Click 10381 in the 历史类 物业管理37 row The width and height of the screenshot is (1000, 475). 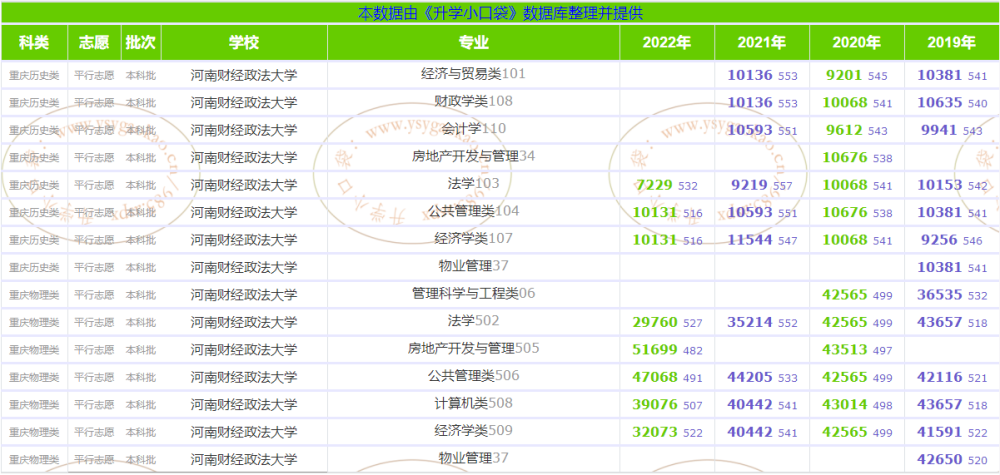coord(940,267)
